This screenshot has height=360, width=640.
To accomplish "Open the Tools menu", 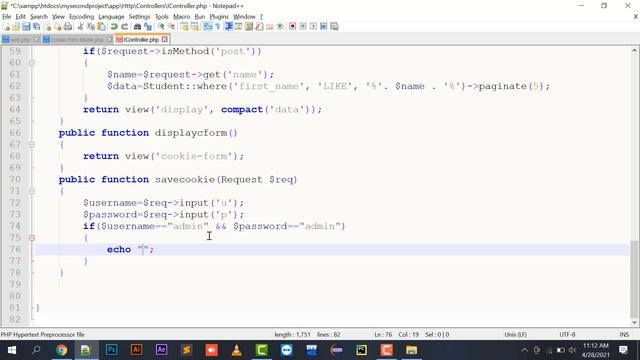I will pos(162,17).
